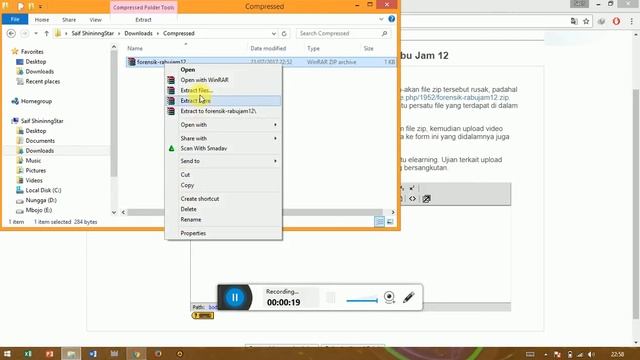Select Saif ShiningStar in address breadcrumb
640x360 pixels.
(x=93, y=33)
